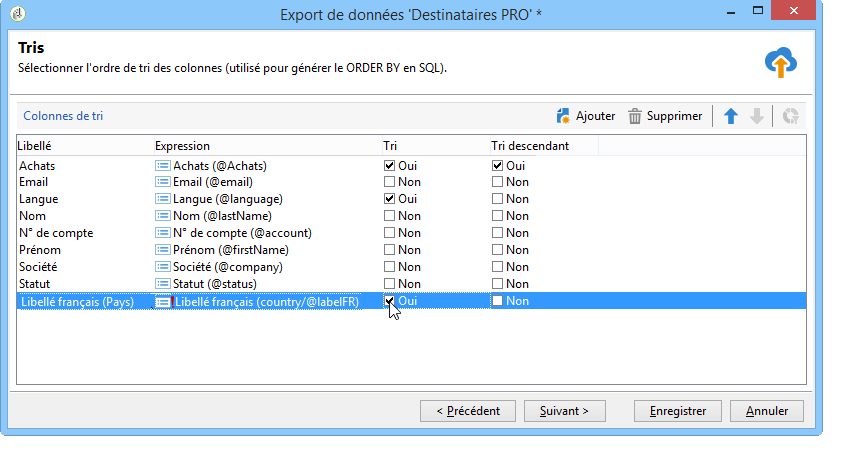The height and width of the screenshot is (466, 850).
Task: Disable Tri checkbox for Langue row
Action: 389,199
